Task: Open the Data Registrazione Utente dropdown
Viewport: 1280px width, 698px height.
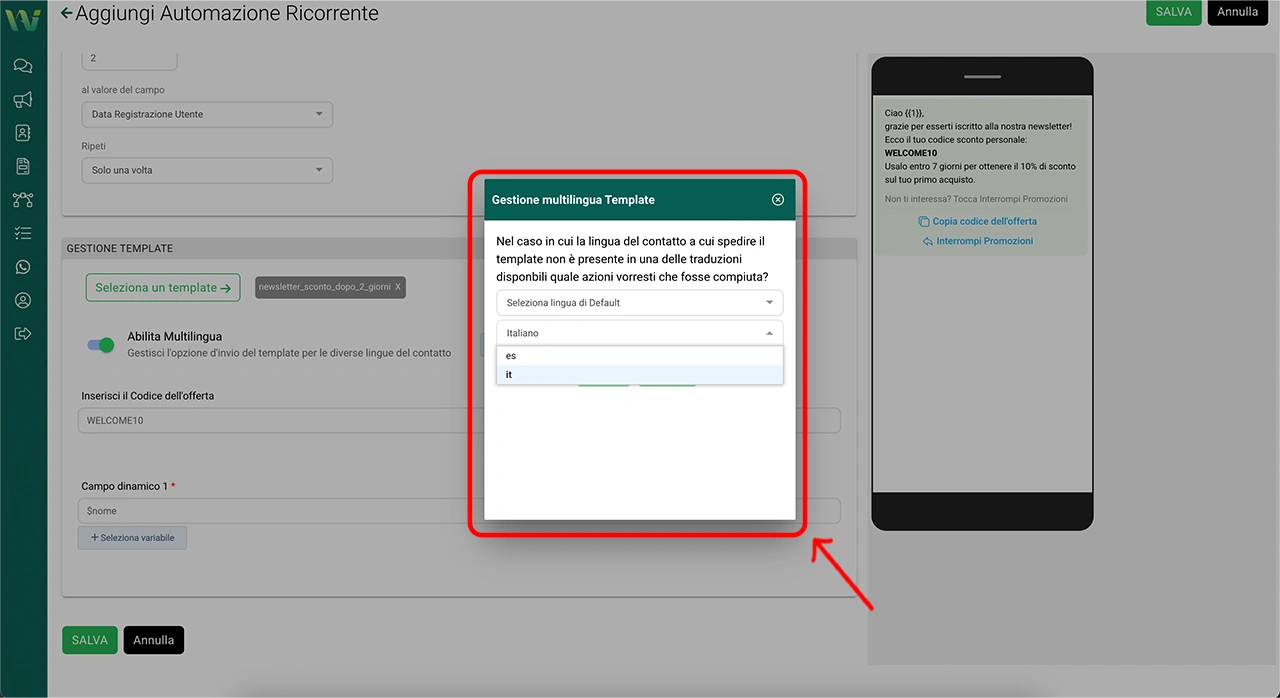Action: [x=207, y=114]
